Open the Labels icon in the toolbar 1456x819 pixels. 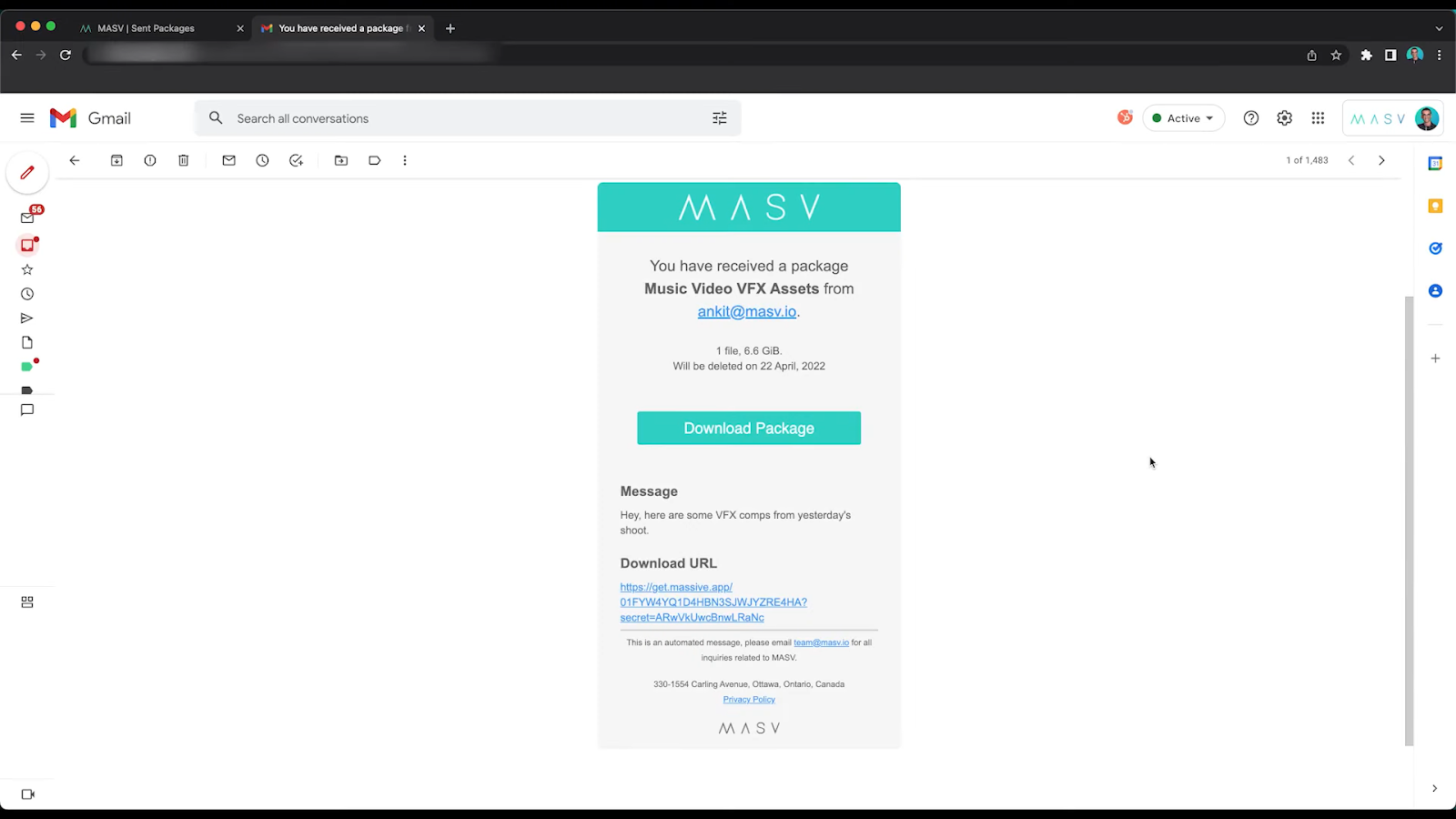click(x=374, y=160)
